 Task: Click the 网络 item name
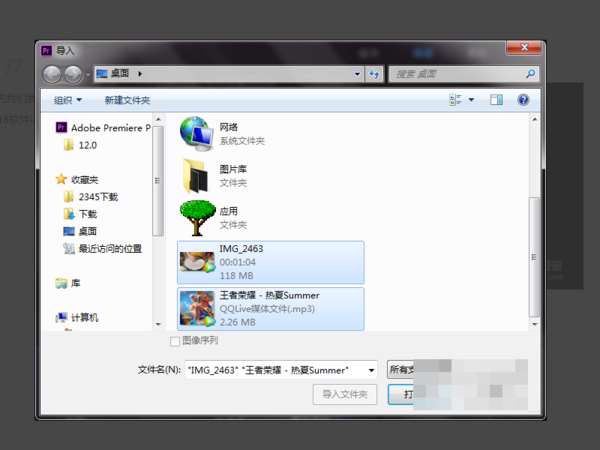[229, 127]
